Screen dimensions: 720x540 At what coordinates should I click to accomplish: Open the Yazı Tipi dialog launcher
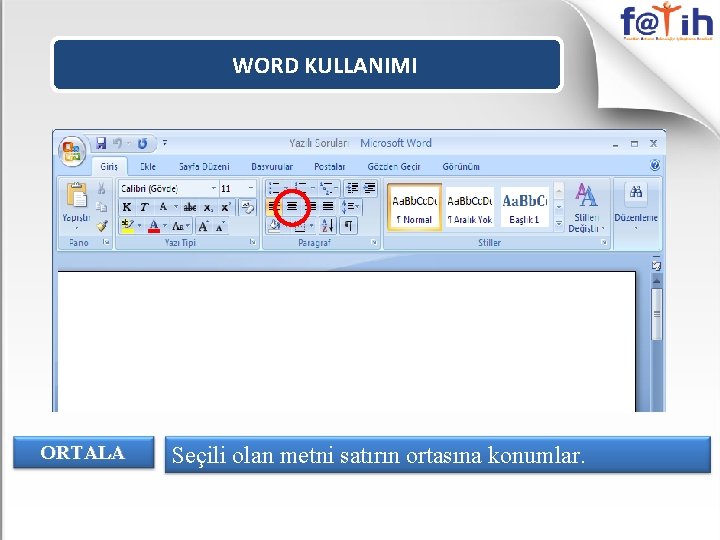253,242
